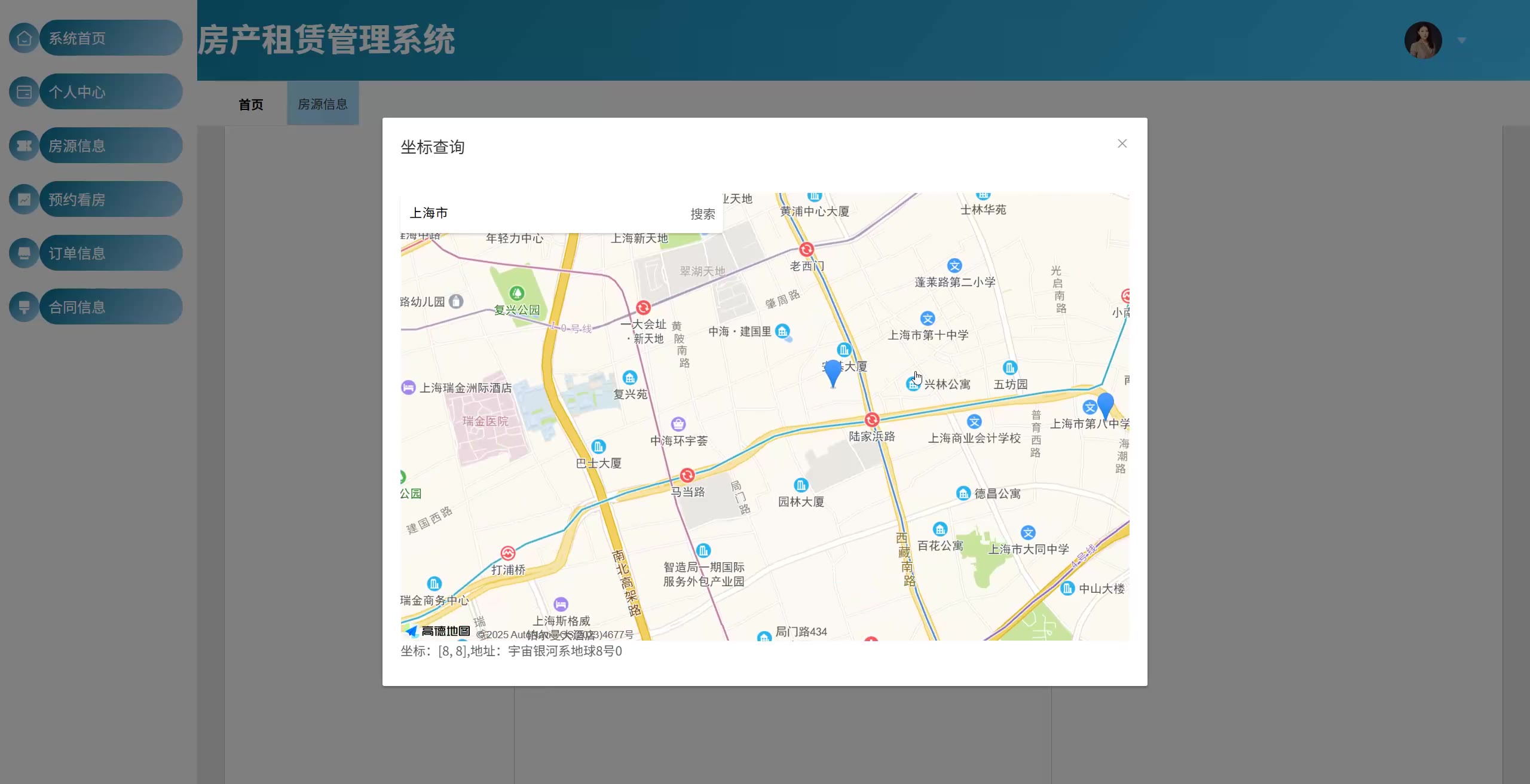
Task: Click the 系统首页 home icon in sidebar
Action: point(24,38)
